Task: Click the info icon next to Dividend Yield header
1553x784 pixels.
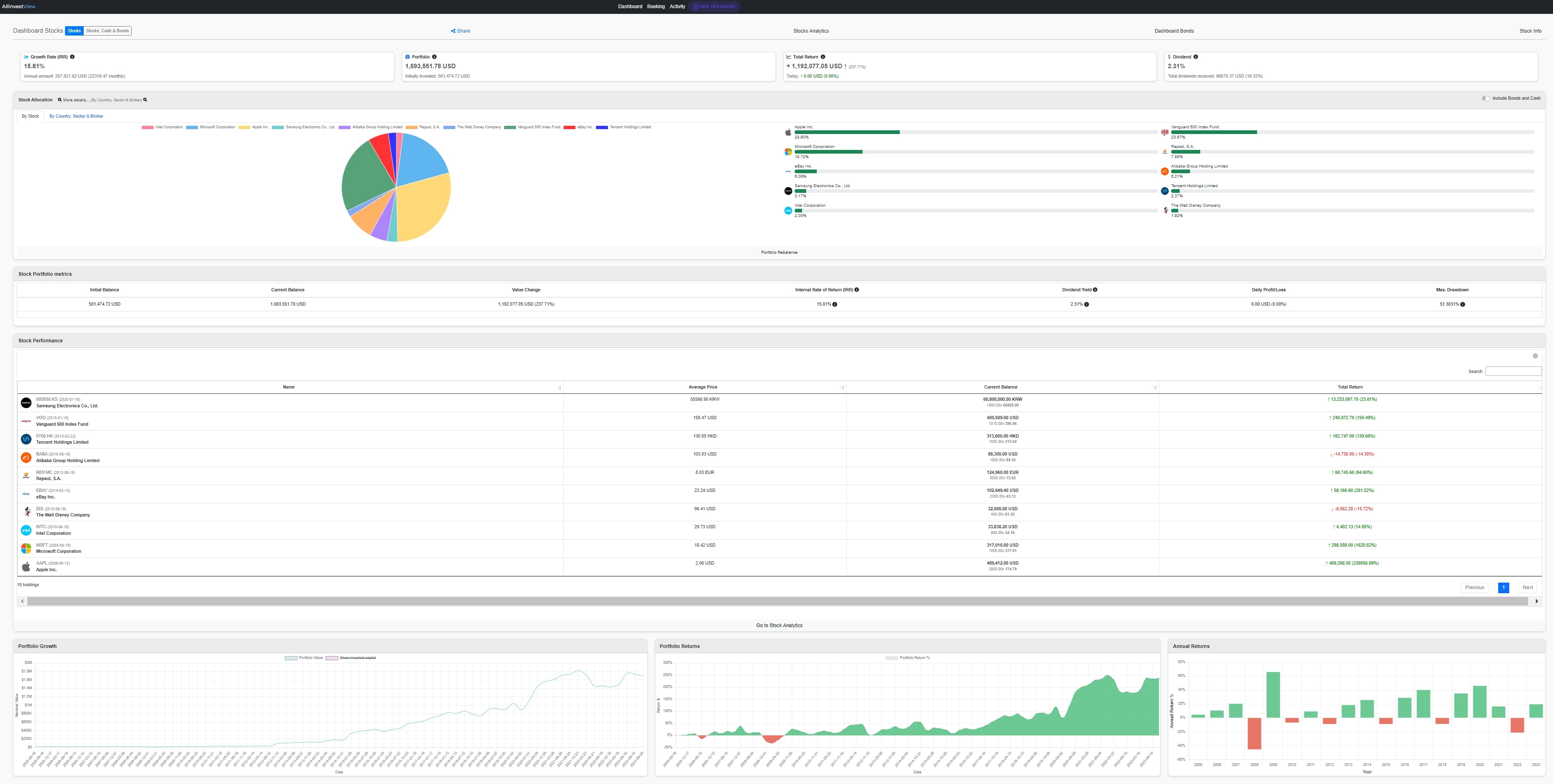Action: [x=1095, y=290]
